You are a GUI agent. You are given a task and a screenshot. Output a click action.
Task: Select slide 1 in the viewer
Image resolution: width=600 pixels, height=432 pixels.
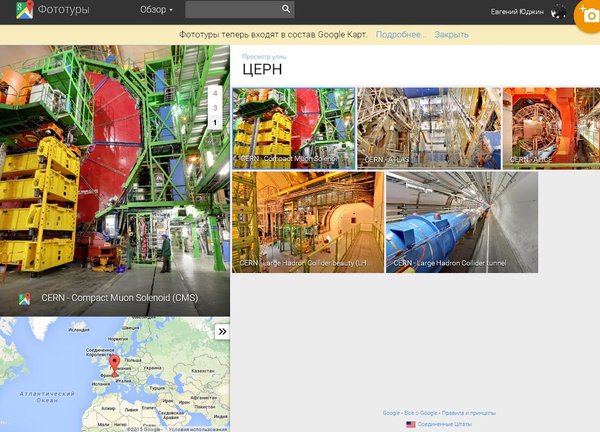coord(214,123)
